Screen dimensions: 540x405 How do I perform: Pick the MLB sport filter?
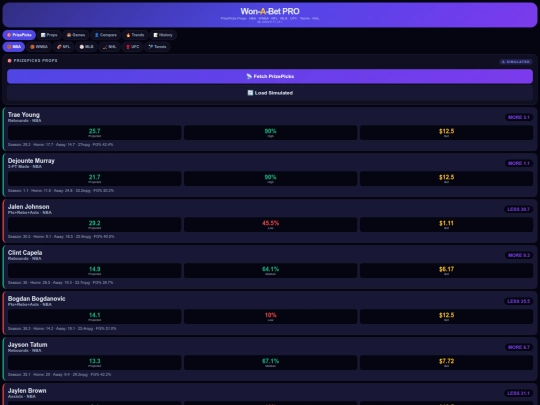(x=86, y=47)
